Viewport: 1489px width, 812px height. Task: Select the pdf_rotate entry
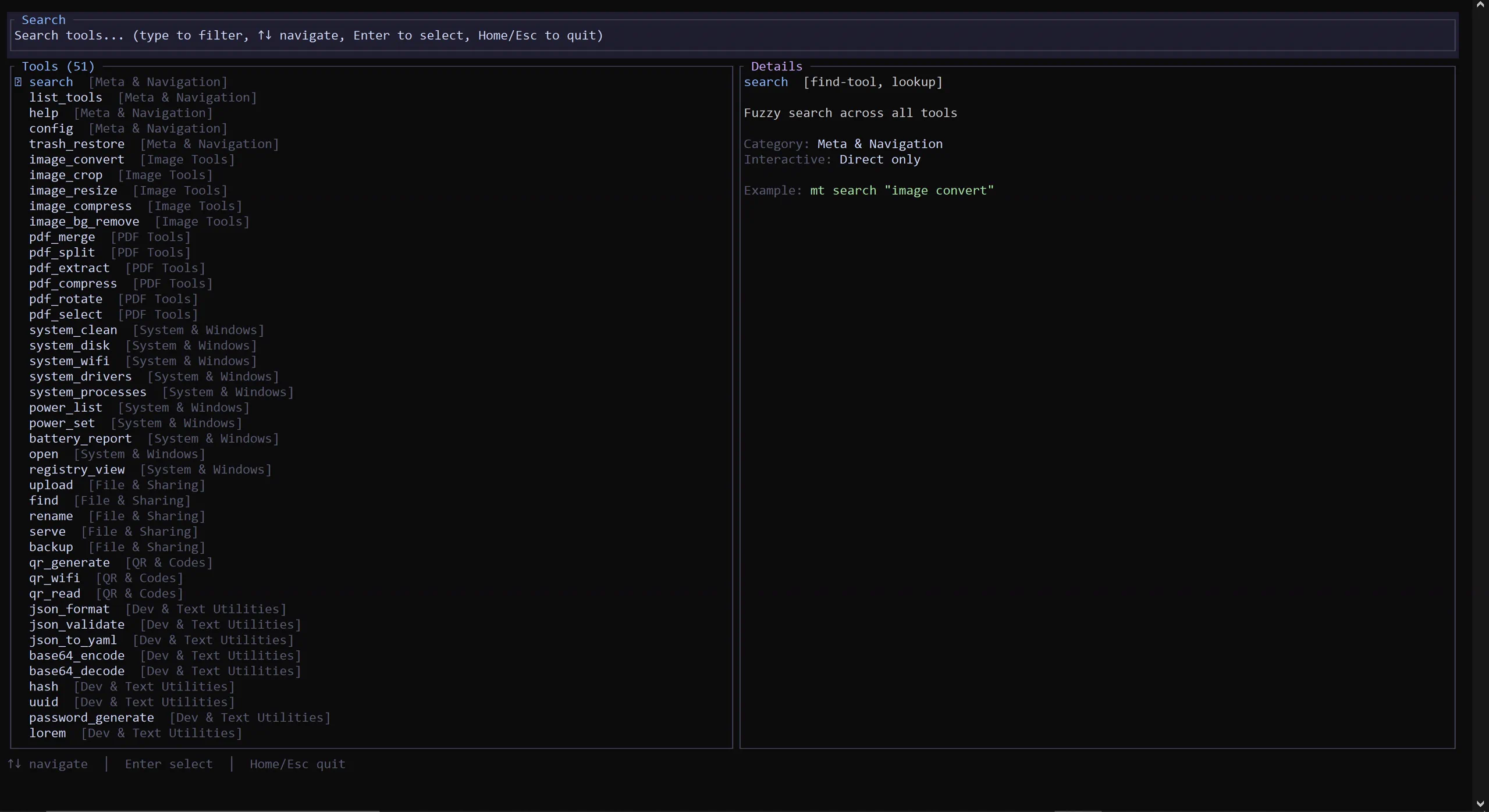point(371,300)
